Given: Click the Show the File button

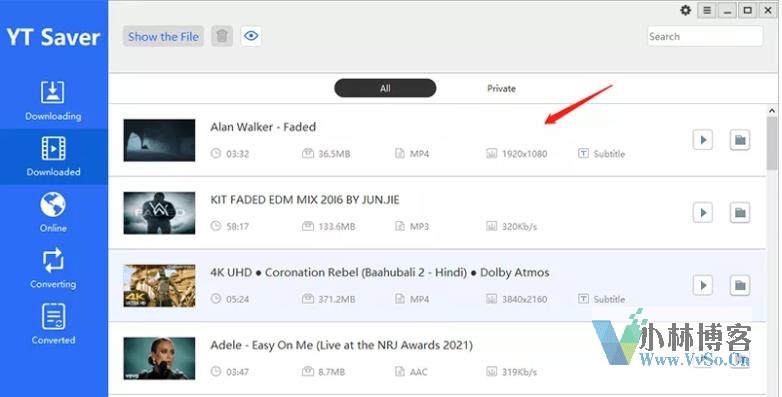Looking at the screenshot, I should 163,36.
